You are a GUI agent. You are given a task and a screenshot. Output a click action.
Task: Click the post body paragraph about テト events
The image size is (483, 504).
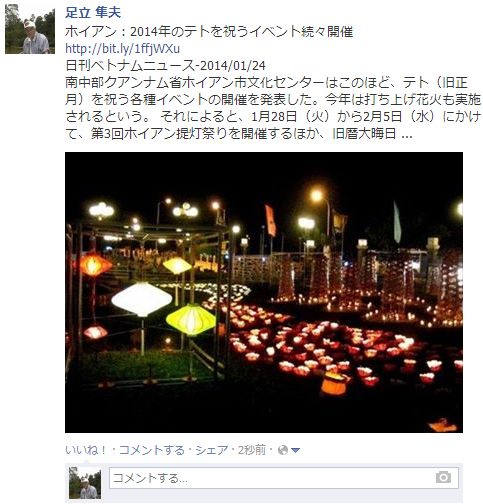click(273, 108)
